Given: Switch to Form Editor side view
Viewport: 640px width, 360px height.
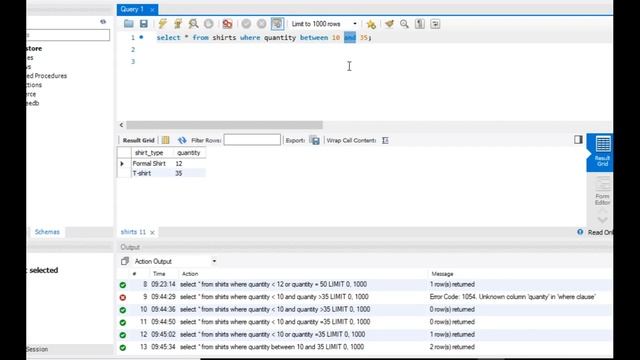Looking at the screenshot, I should pos(602,191).
